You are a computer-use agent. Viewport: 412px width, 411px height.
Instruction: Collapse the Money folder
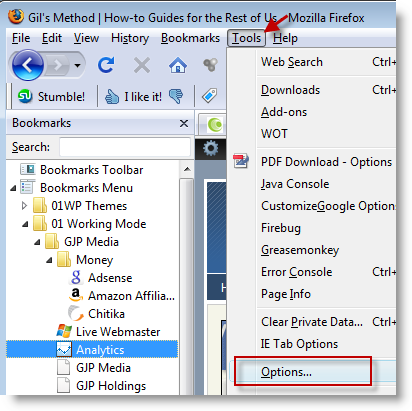[x=49, y=260]
